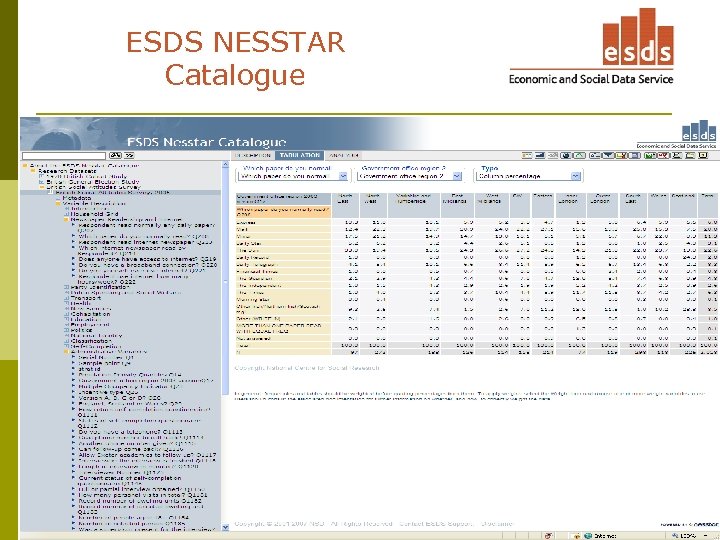The image size is (720, 540).
Task: Select 'How many personal visits in total? Q1131'
Action: 143,495
